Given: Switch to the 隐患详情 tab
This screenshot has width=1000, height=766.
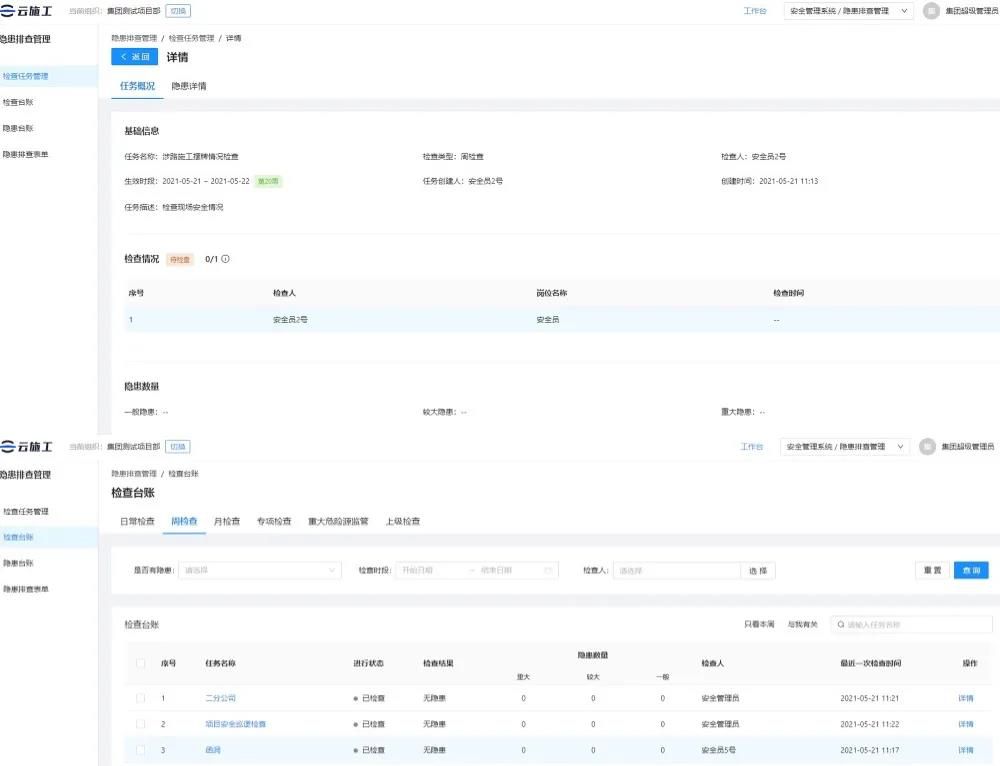Looking at the screenshot, I should point(189,86).
